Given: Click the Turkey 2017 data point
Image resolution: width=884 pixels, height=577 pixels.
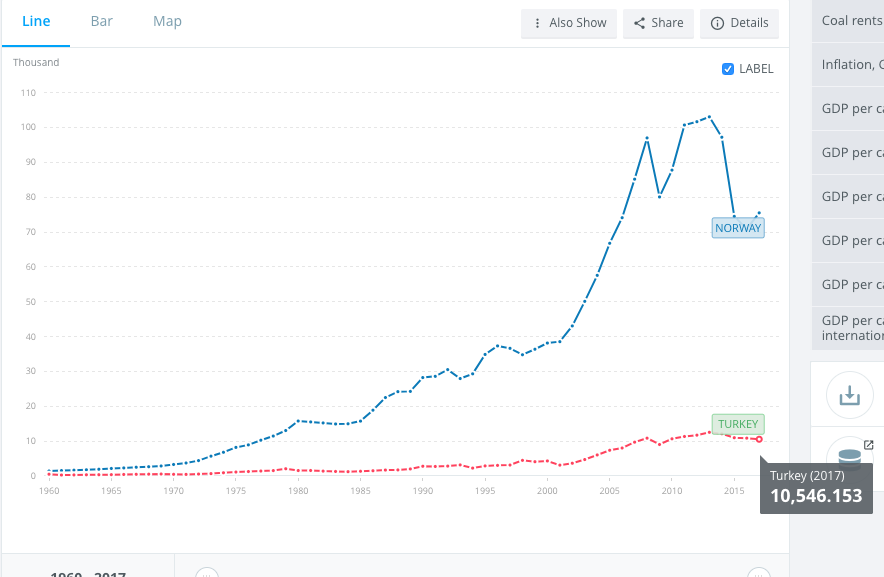Looking at the screenshot, I should tap(759, 439).
